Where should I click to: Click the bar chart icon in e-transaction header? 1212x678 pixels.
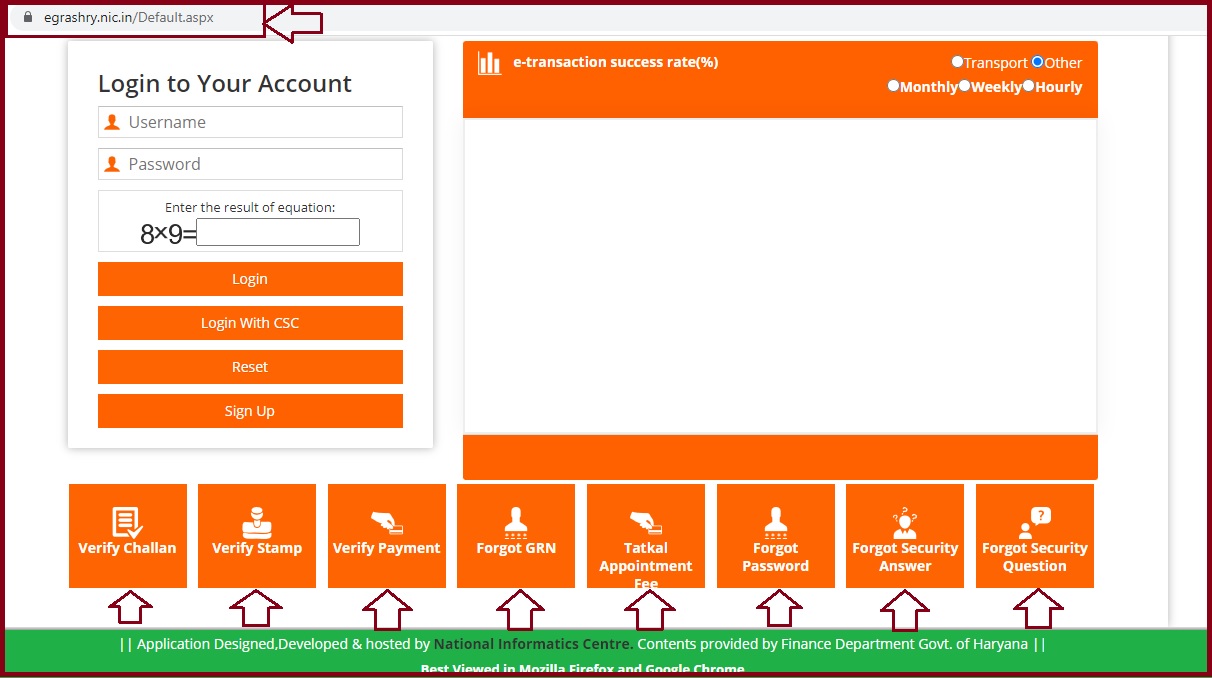tap(489, 64)
